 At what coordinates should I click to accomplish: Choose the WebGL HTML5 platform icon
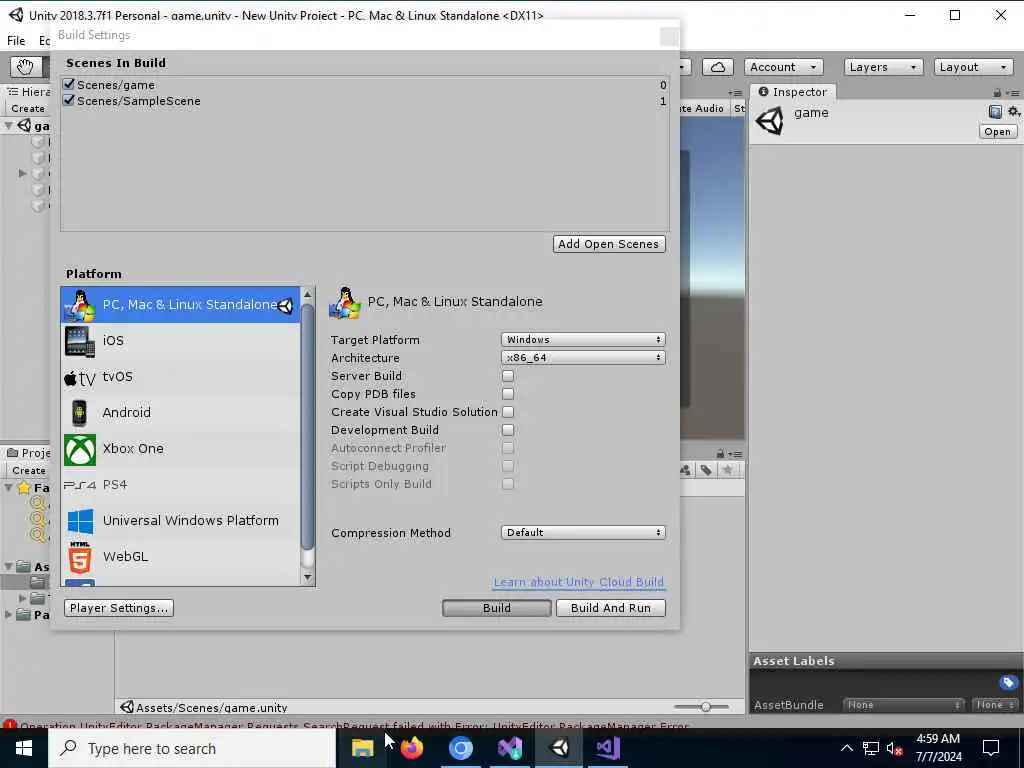tap(80, 557)
